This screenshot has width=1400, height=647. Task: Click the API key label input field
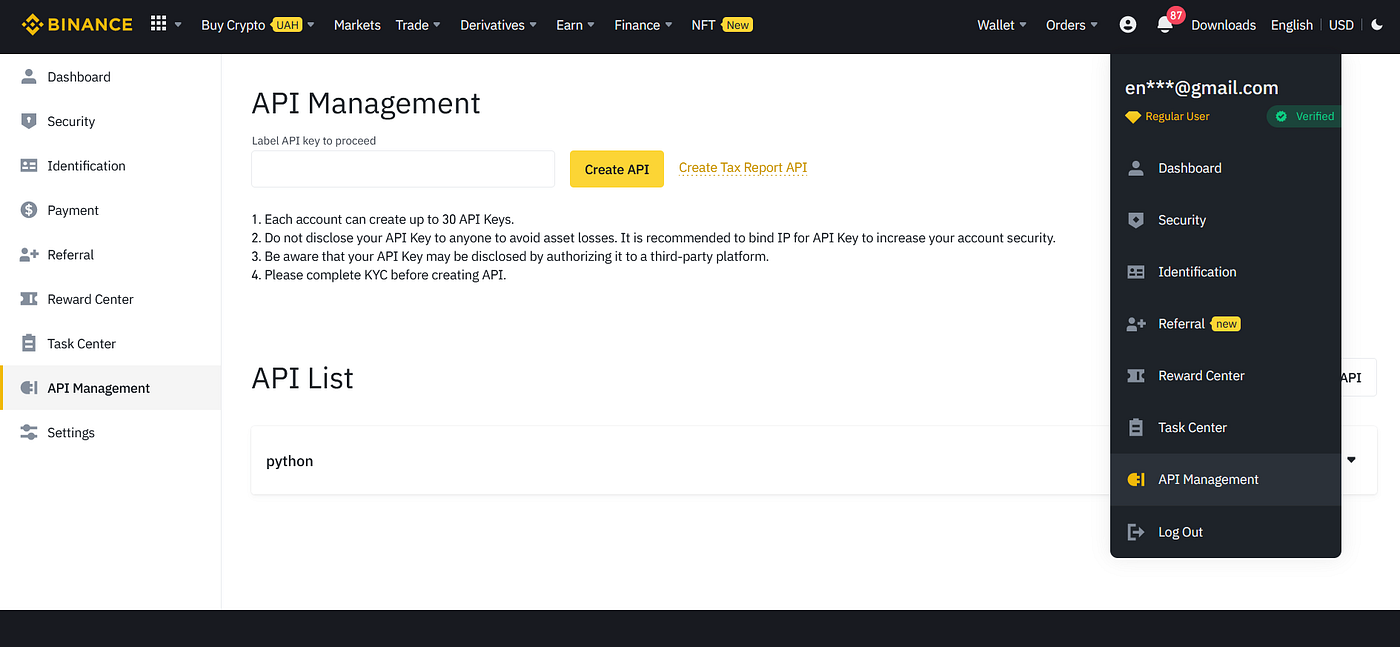click(403, 169)
